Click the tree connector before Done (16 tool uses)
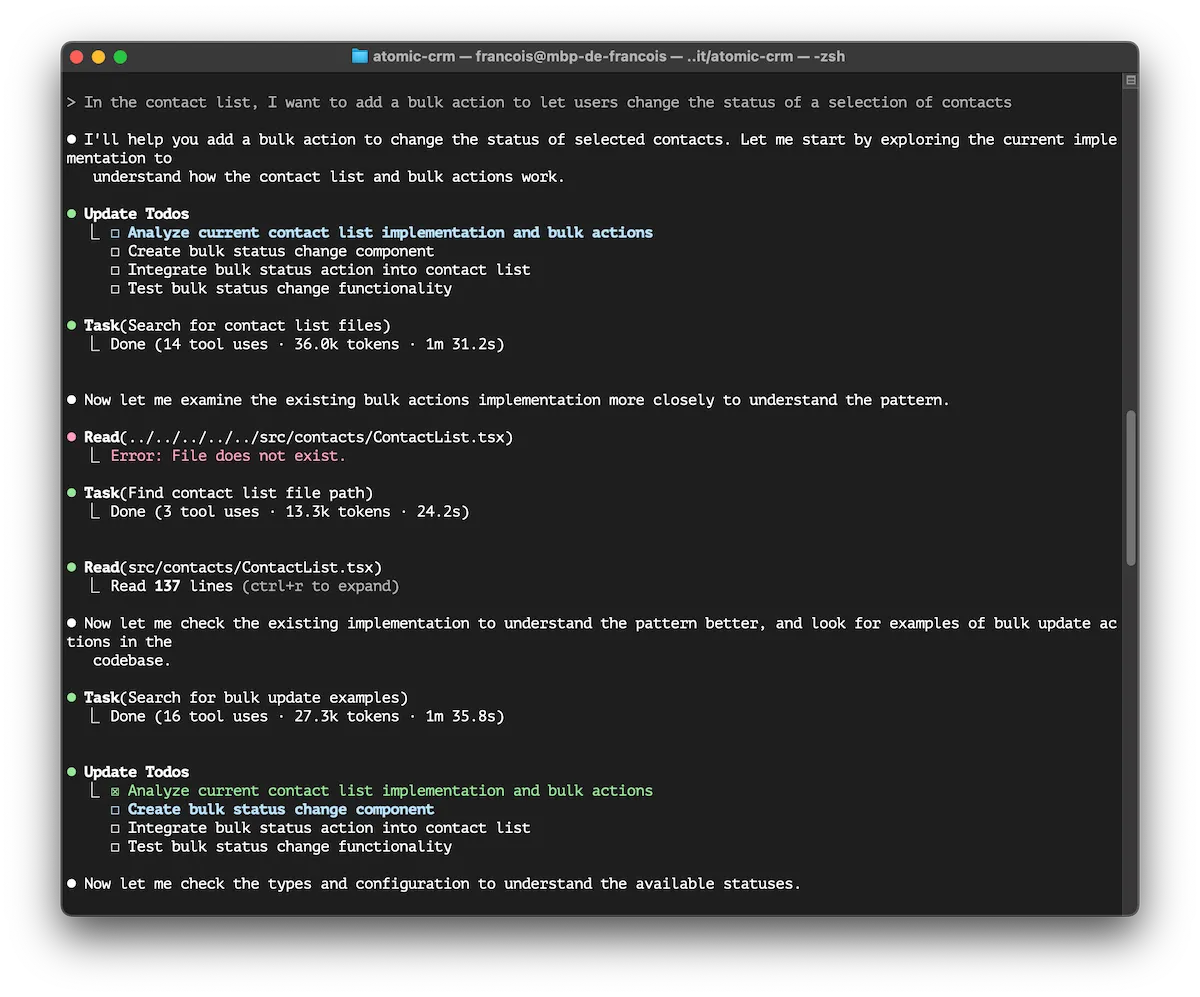This screenshot has width=1200, height=997. (97, 716)
